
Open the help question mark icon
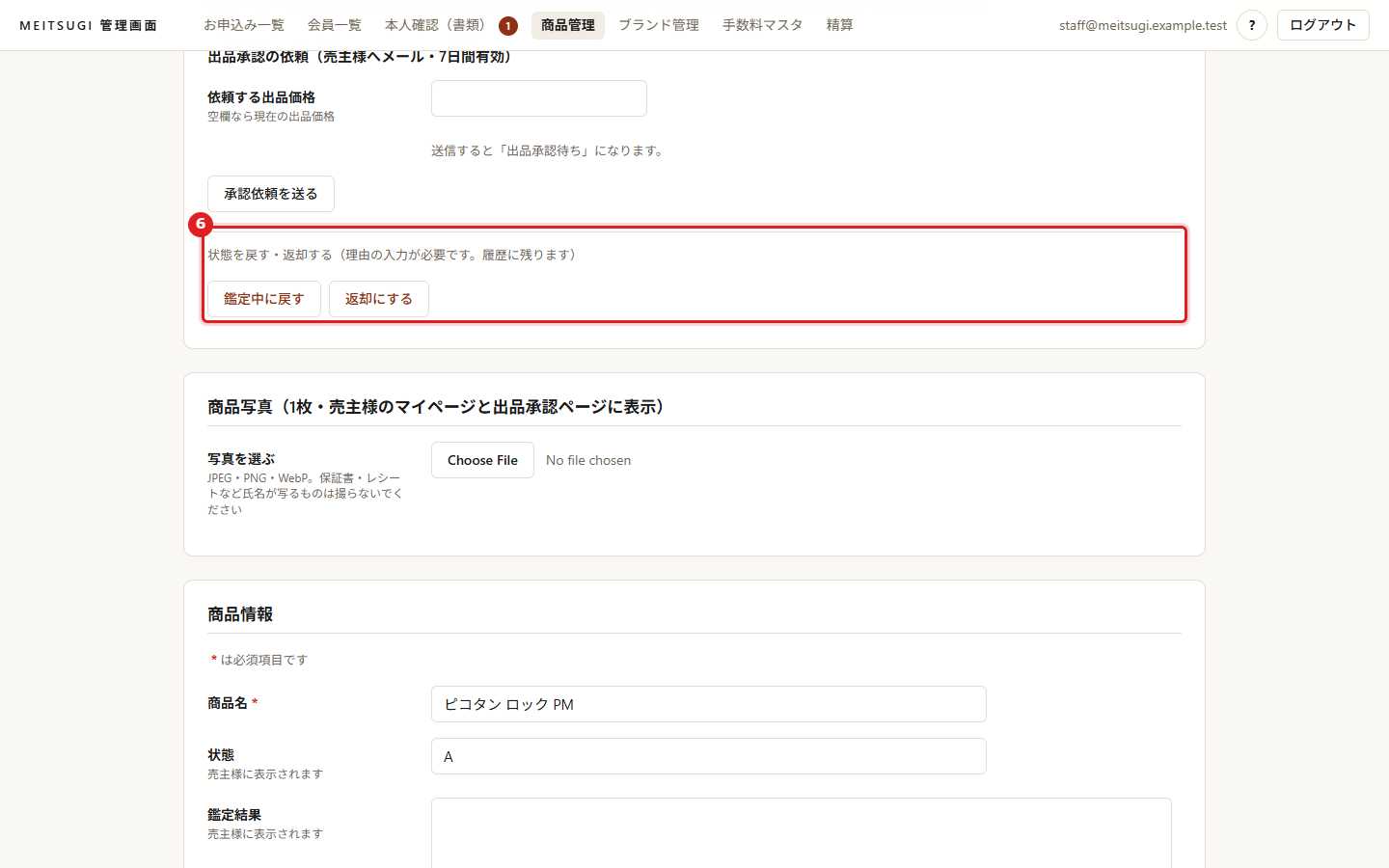point(1251,25)
